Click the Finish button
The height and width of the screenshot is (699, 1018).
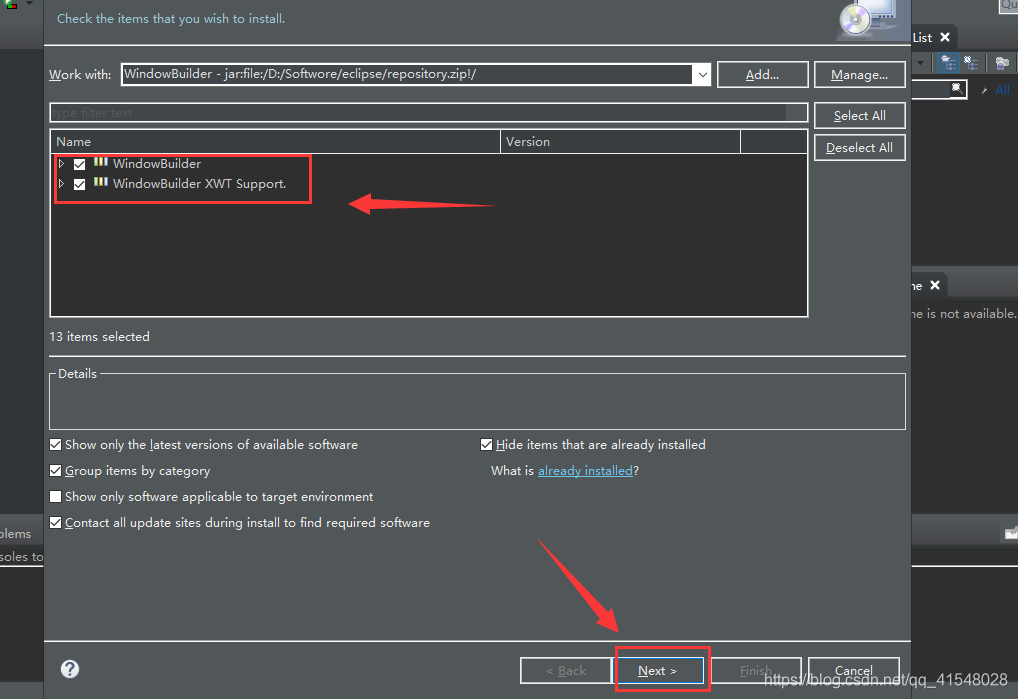(x=756, y=670)
